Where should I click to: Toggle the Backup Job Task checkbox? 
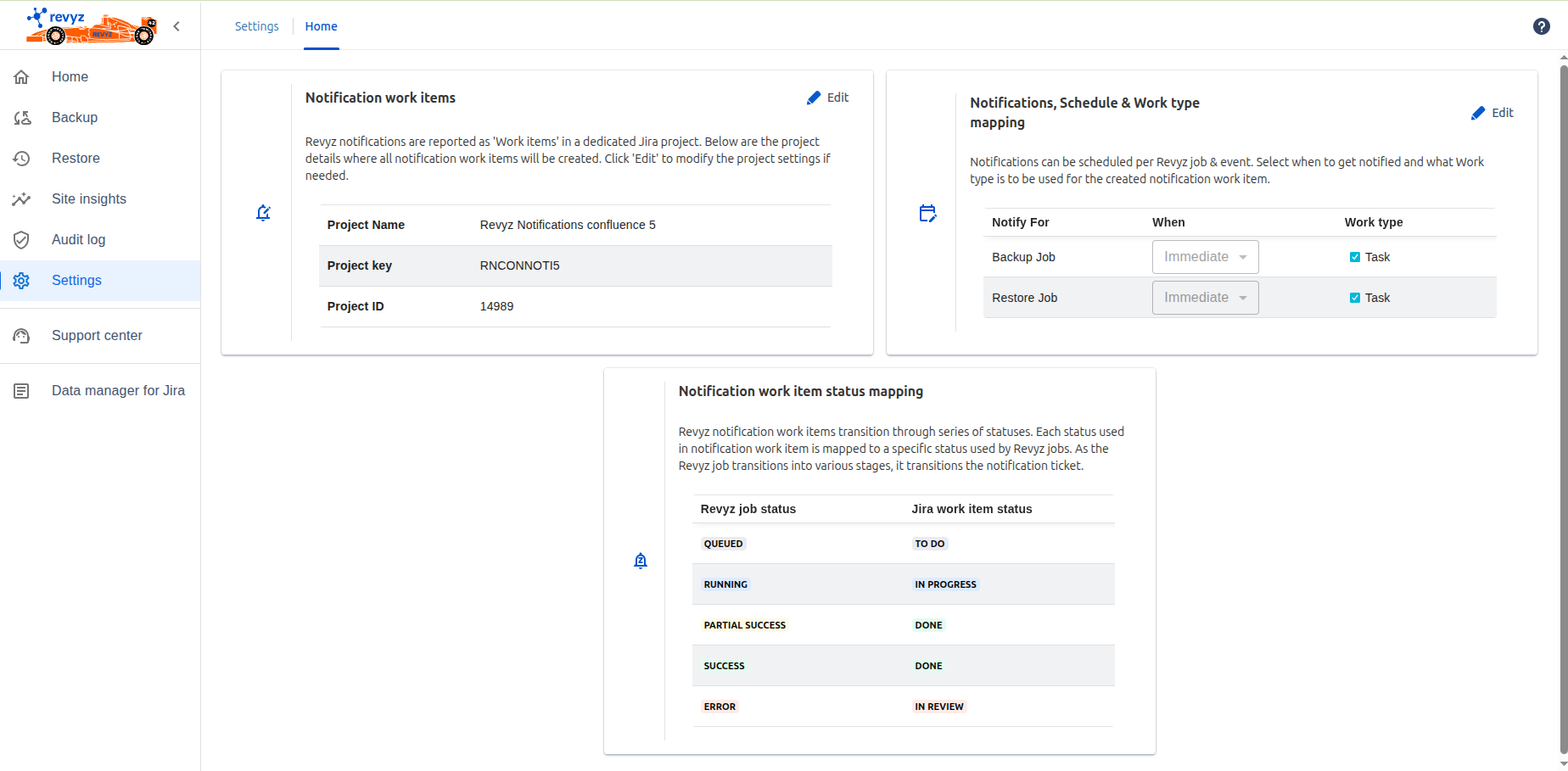(1355, 257)
